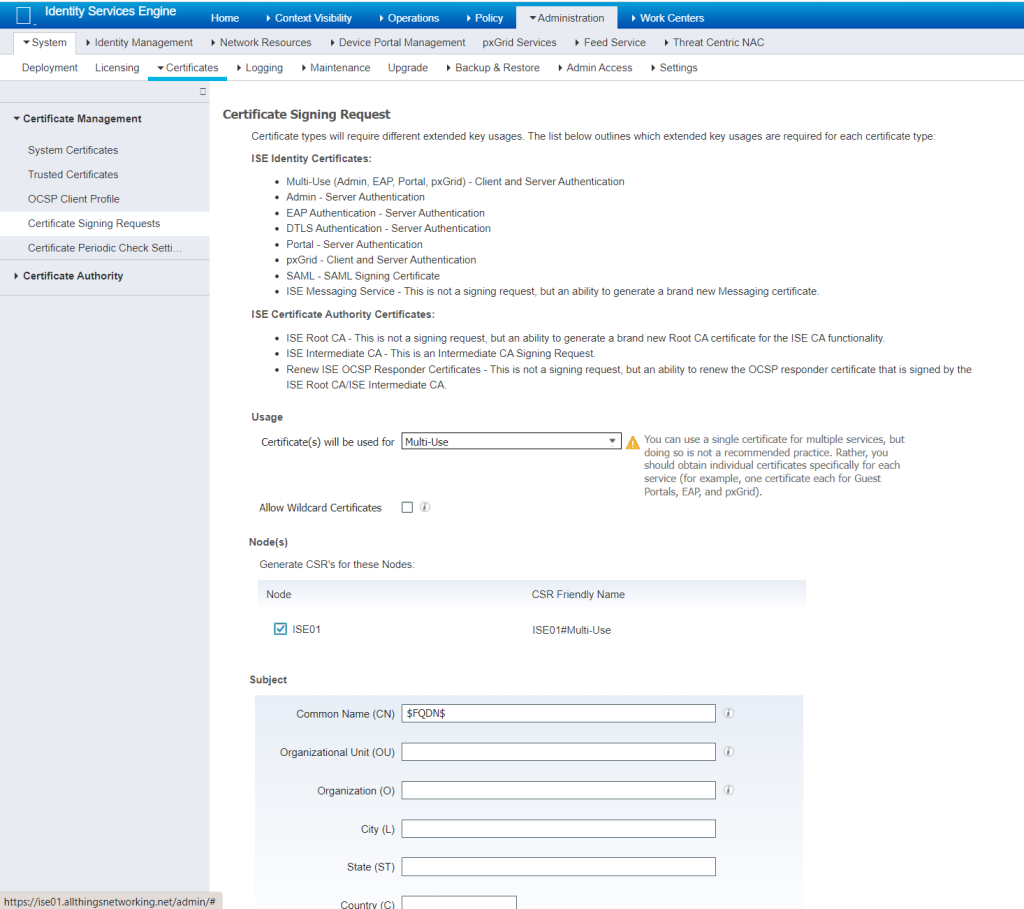The image size is (1024, 909).
Task: Open the Admin Access tab menu
Action: [x=595, y=68]
